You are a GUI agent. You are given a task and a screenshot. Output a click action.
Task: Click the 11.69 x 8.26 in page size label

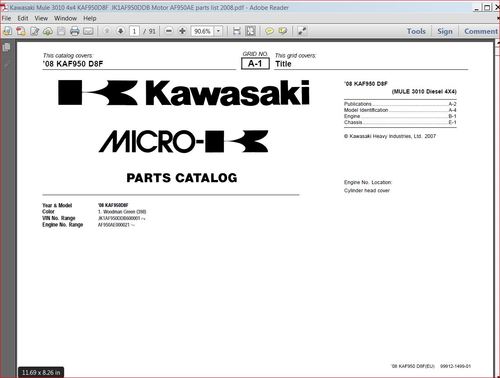[41, 372]
